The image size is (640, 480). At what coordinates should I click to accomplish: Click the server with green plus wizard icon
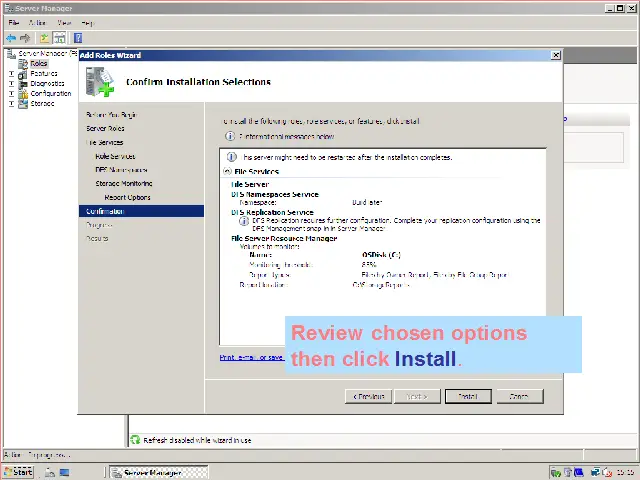(x=100, y=82)
